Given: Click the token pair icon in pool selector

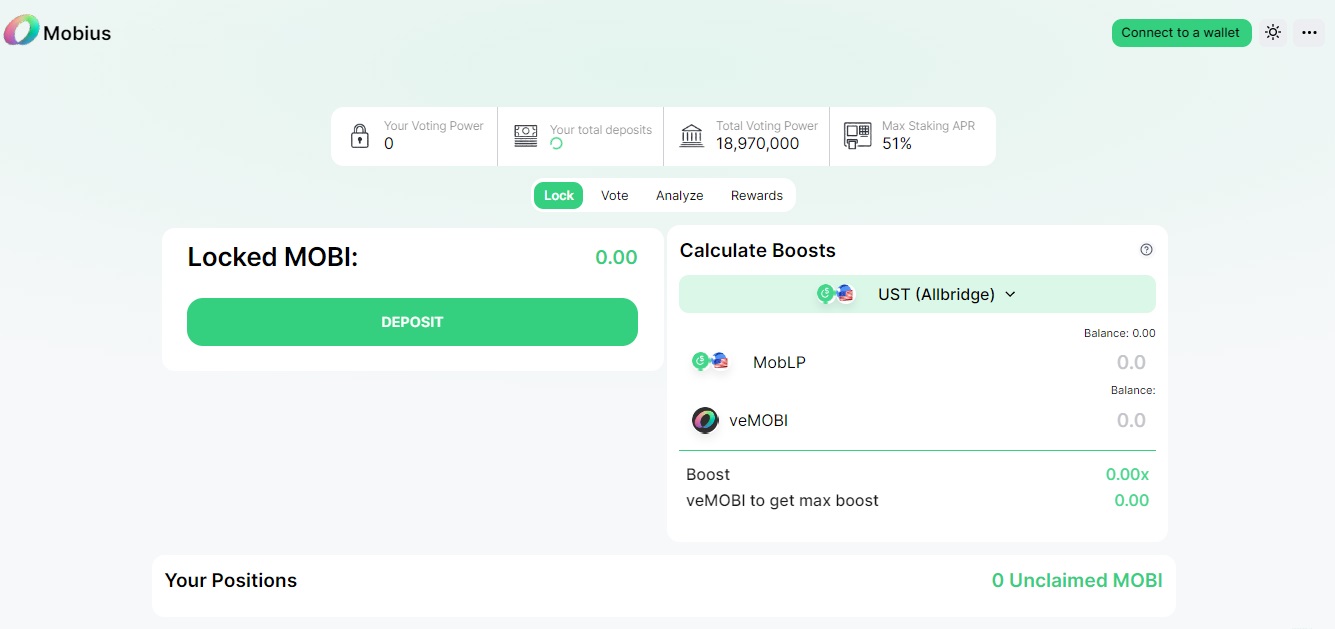Looking at the screenshot, I should (x=836, y=294).
